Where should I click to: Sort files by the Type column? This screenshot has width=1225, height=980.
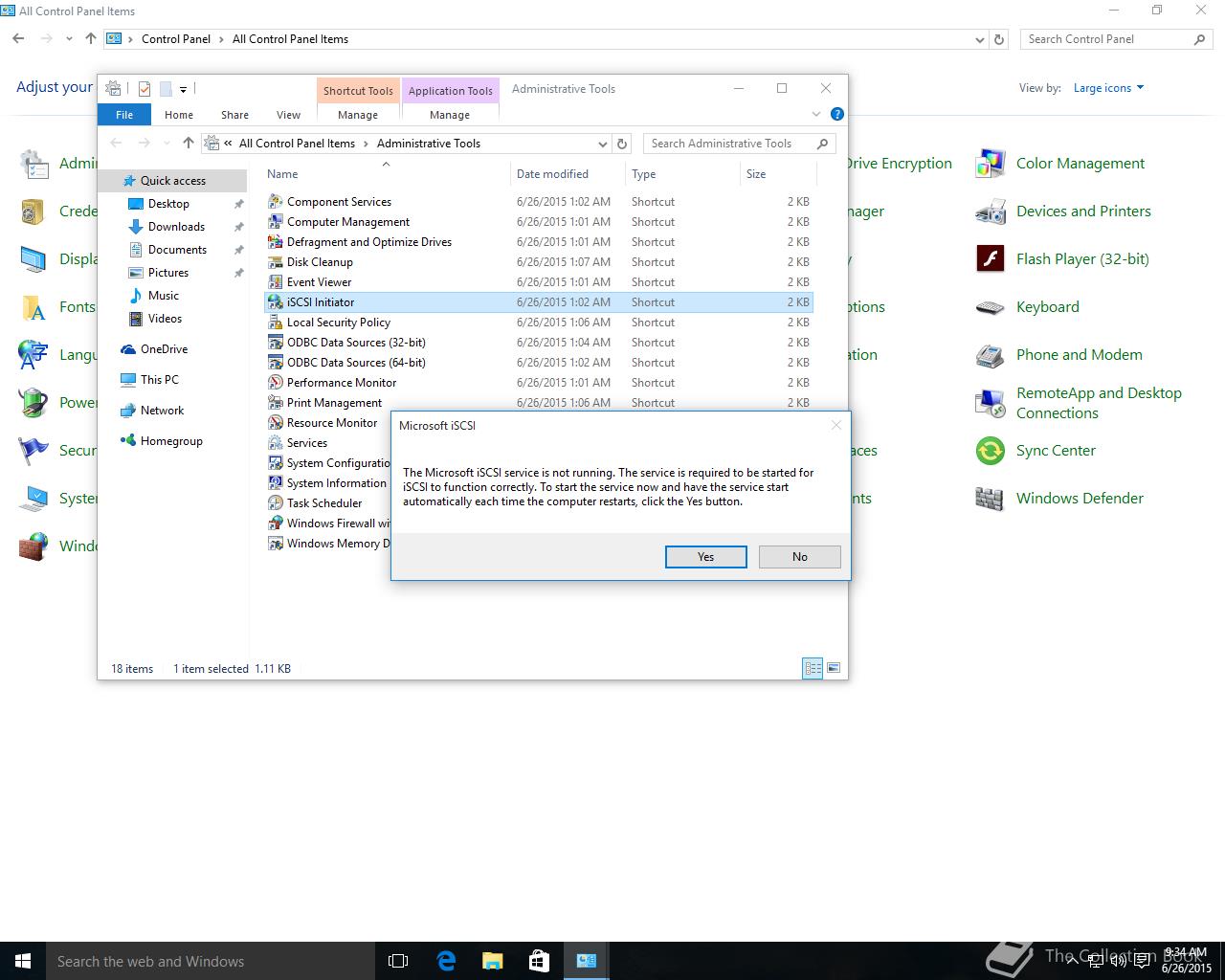pos(682,174)
